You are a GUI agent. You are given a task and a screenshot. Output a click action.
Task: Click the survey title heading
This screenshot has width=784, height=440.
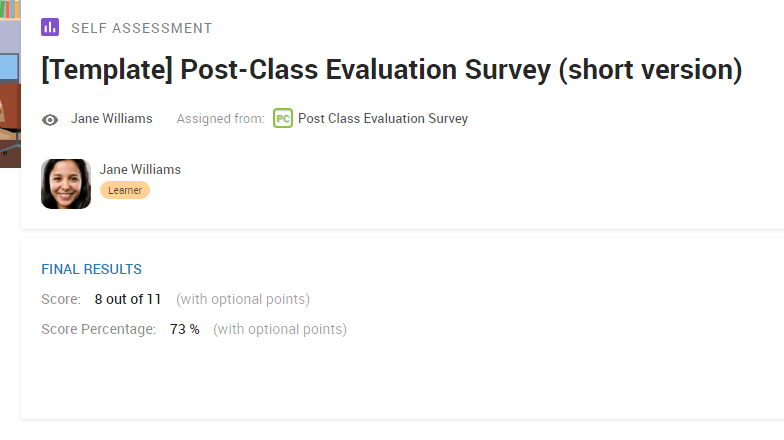(392, 70)
